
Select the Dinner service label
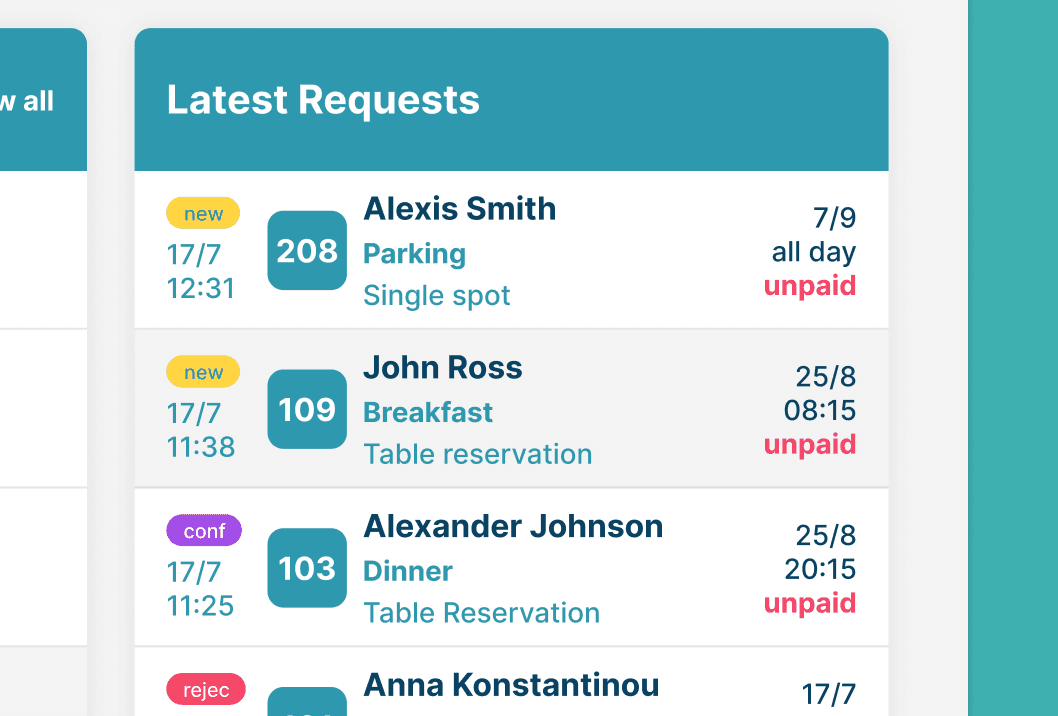(x=408, y=571)
